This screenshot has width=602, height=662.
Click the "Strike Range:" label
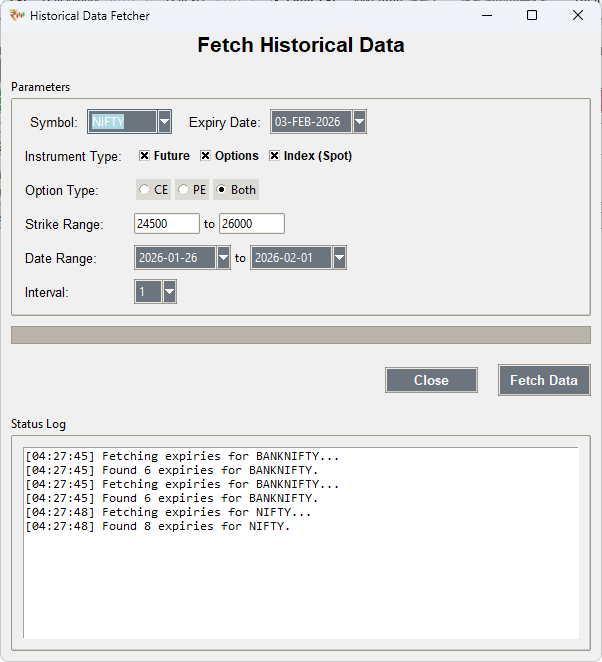pos(64,224)
